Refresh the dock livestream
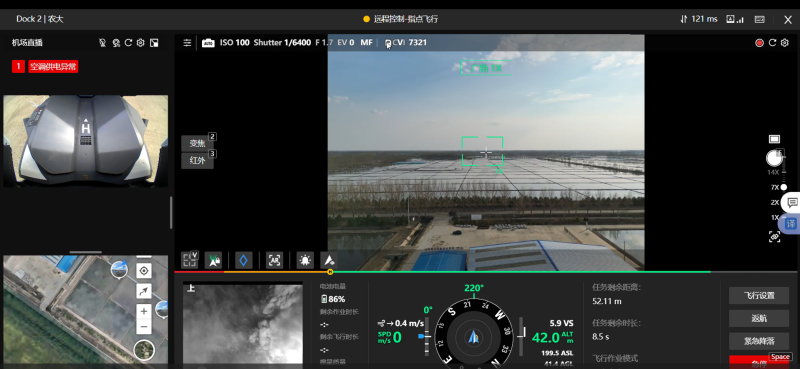This screenshot has height=369, width=800. (129, 43)
